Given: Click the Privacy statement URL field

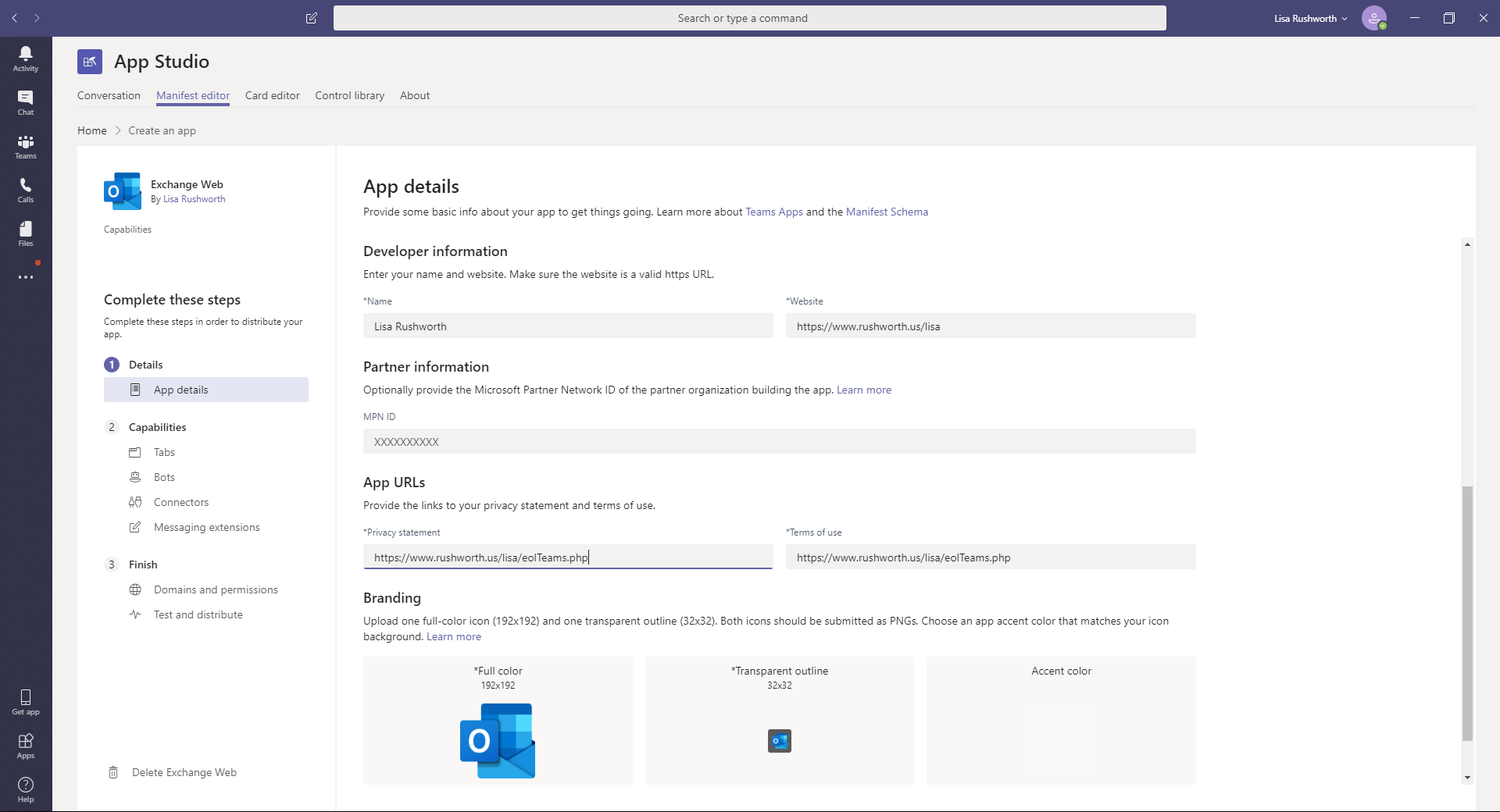Looking at the screenshot, I should [568, 557].
